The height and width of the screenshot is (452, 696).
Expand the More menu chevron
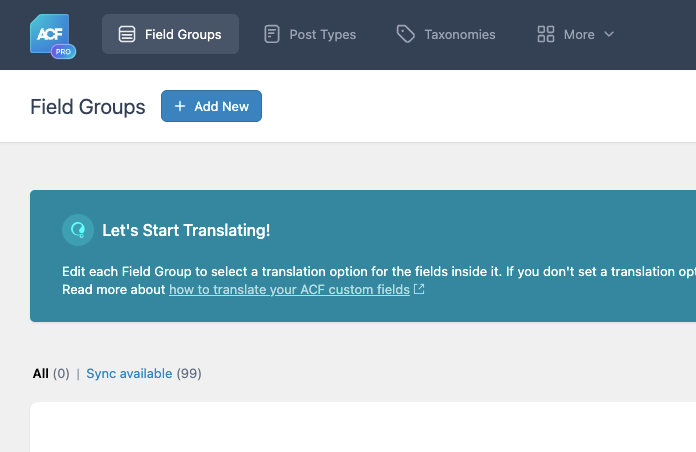click(609, 34)
